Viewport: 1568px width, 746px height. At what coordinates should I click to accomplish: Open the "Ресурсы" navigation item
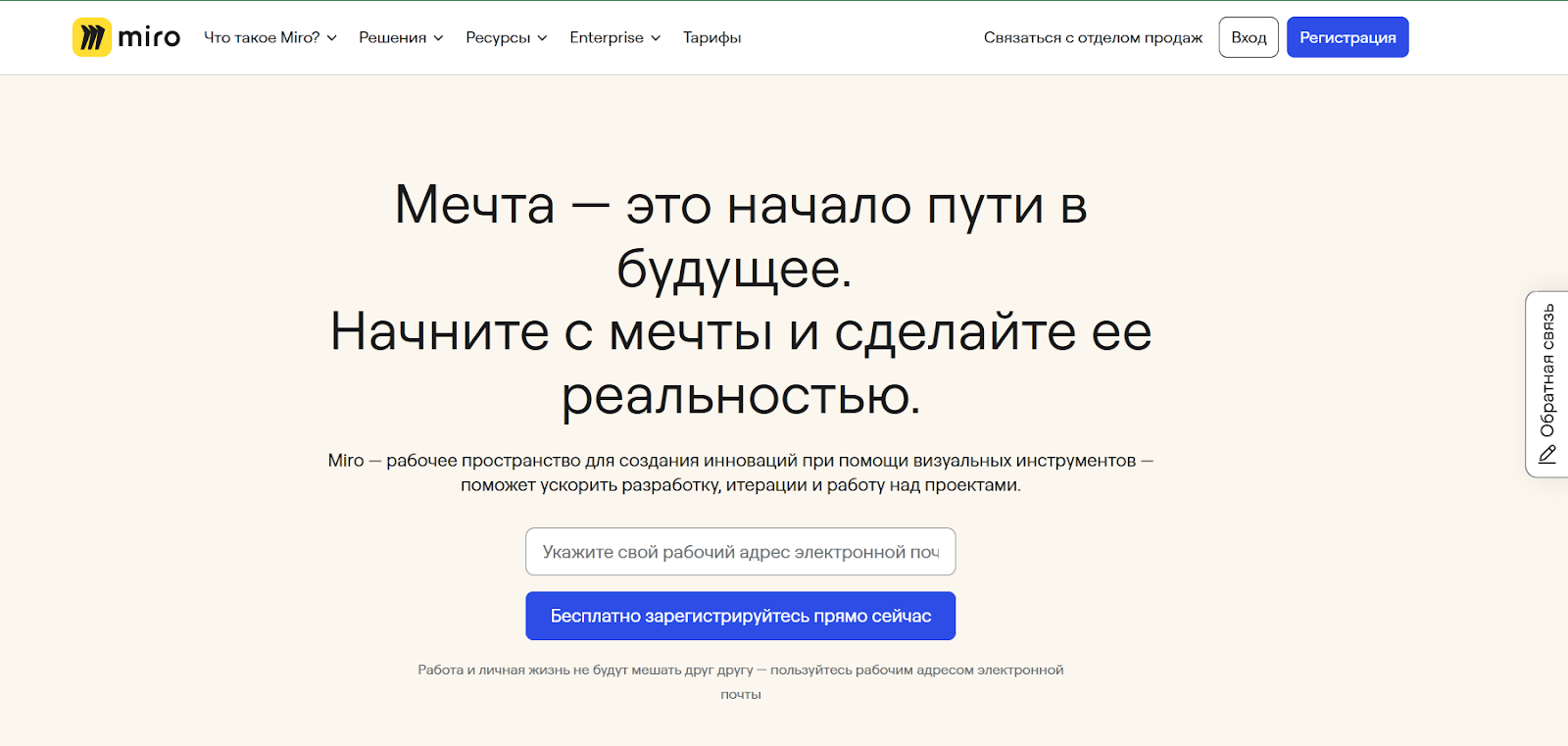click(498, 37)
